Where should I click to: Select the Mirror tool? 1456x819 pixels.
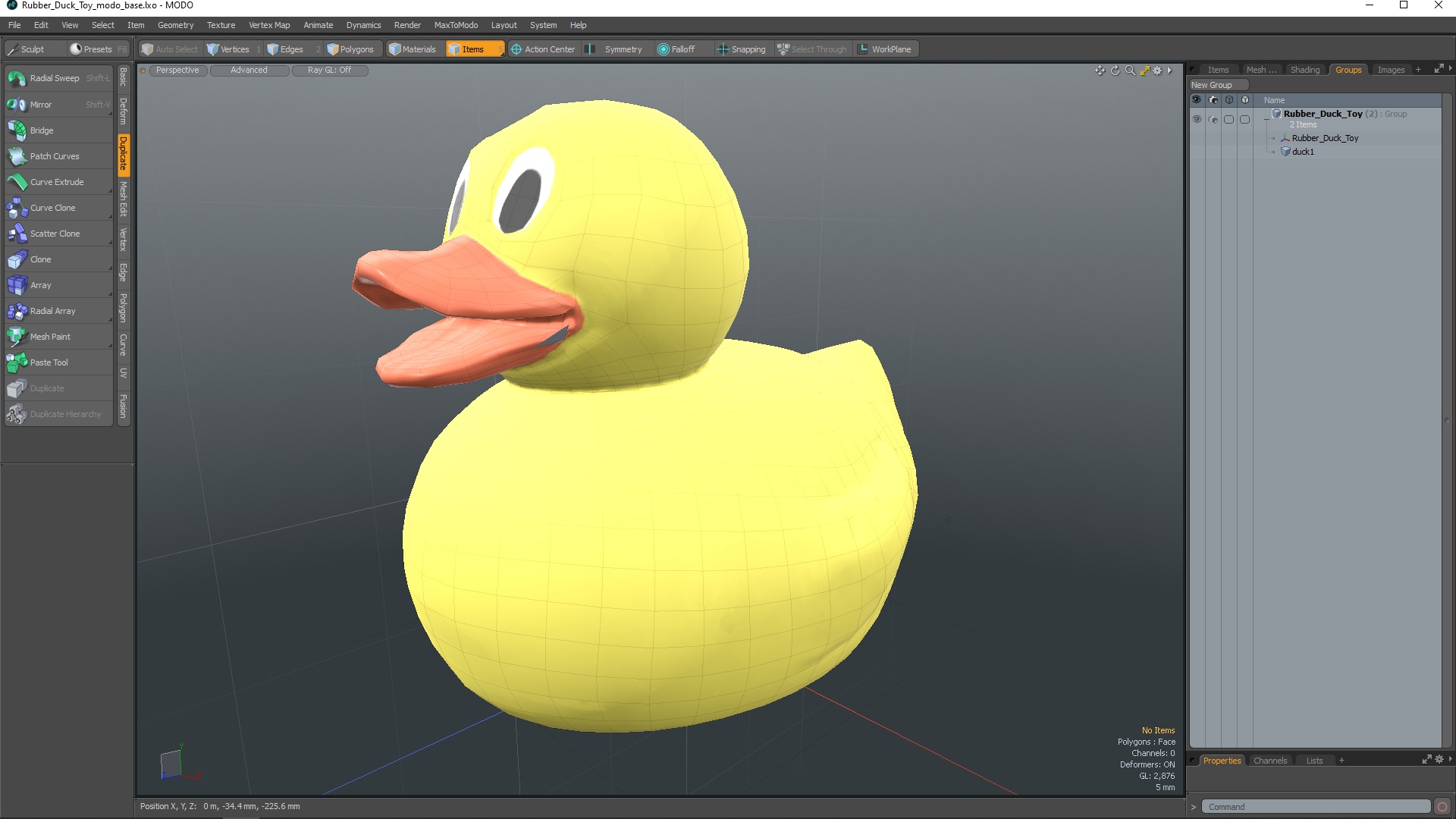40,104
